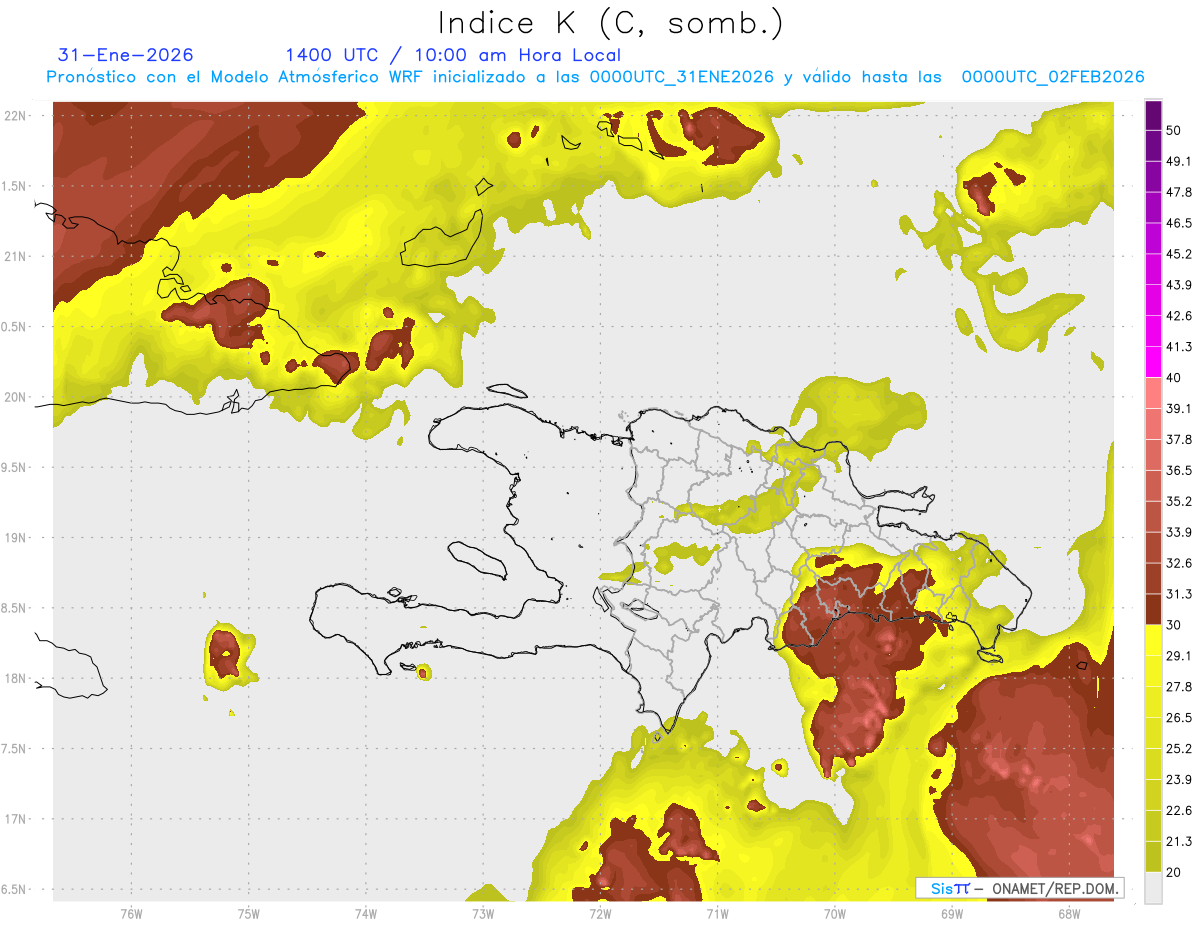This screenshot has height=927, width=1200.
Task: Click the legend value "41.3"
Action: pos(1179,347)
